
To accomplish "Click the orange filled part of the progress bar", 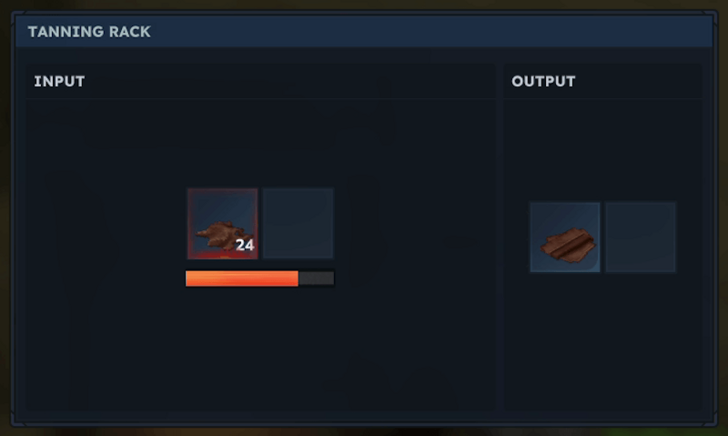I will pyautogui.click(x=242, y=279).
